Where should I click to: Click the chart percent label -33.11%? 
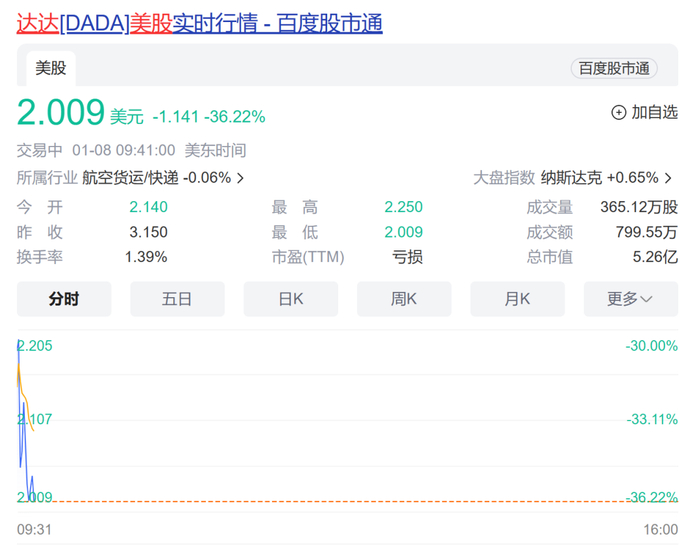pyautogui.click(x=652, y=419)
